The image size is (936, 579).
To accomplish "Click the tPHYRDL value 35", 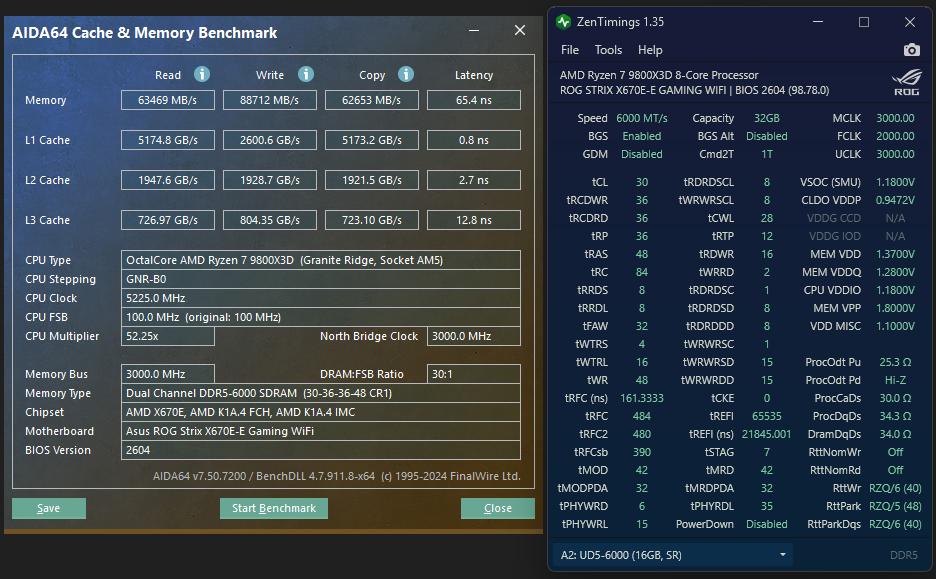I will [x=766, y=506].
